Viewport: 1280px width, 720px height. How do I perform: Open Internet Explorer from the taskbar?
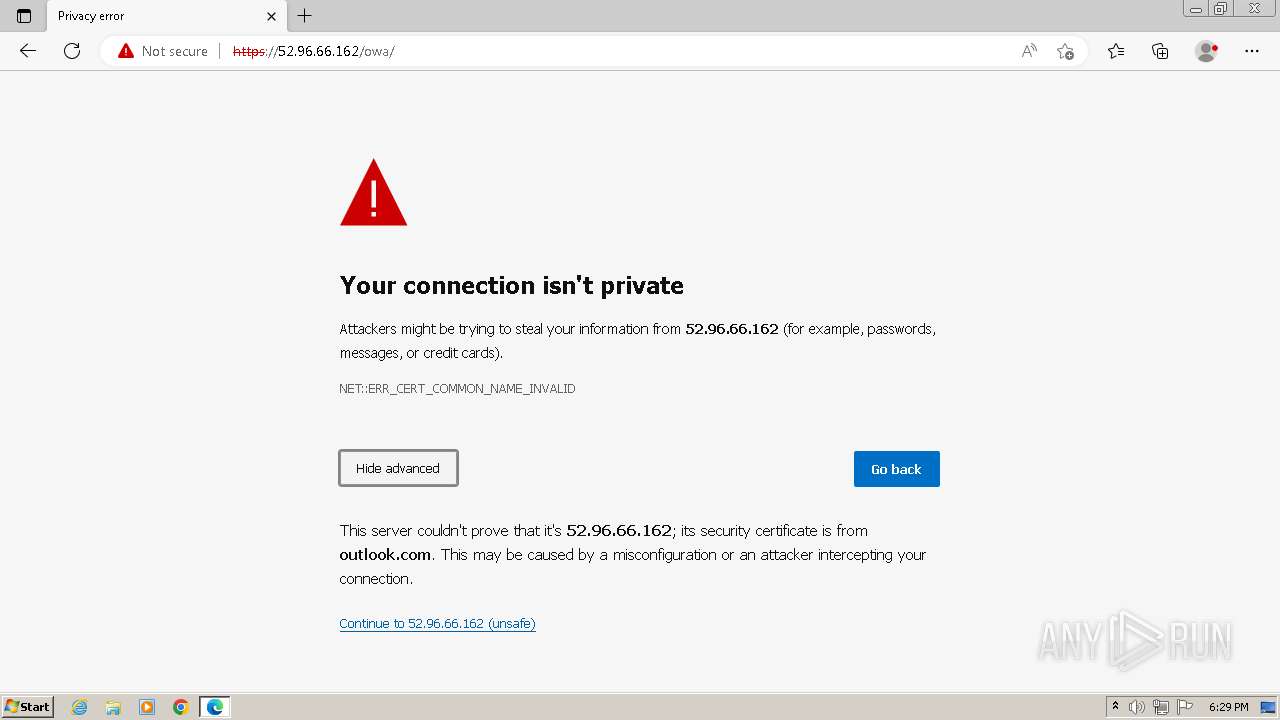(x=80, y=707)
